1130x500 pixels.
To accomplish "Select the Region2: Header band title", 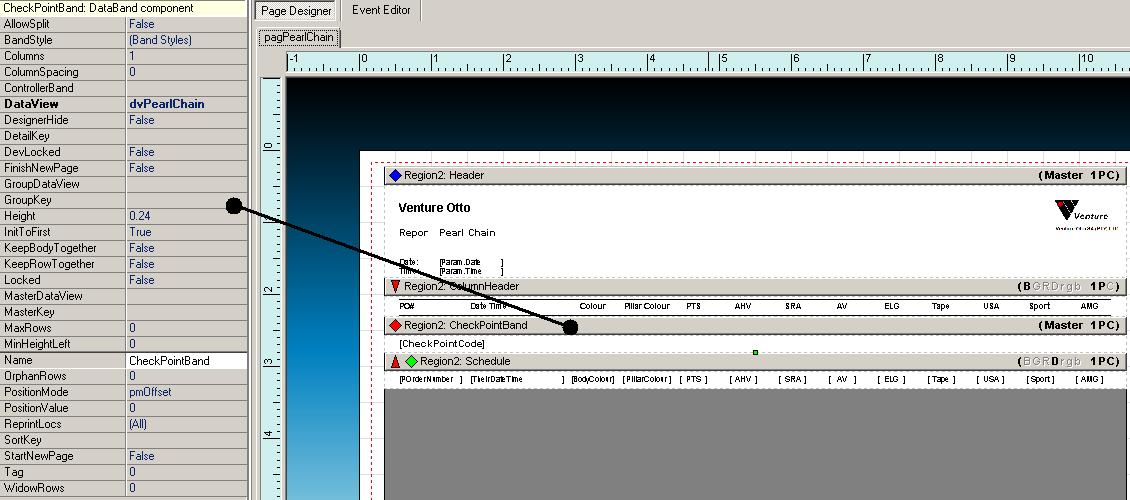I will click(x=444, y=175).
